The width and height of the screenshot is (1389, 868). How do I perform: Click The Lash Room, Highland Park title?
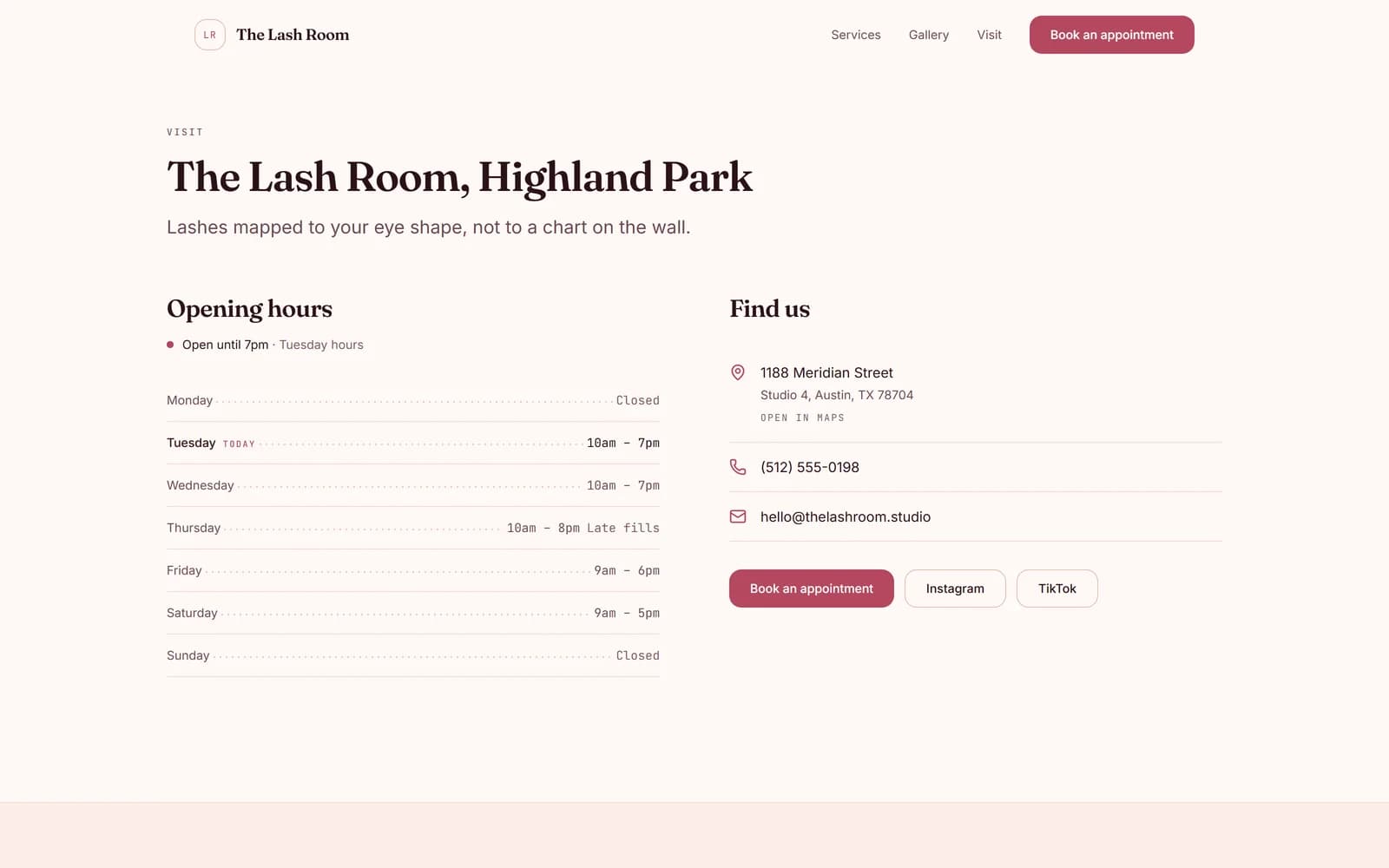click(x=459, y=178)
